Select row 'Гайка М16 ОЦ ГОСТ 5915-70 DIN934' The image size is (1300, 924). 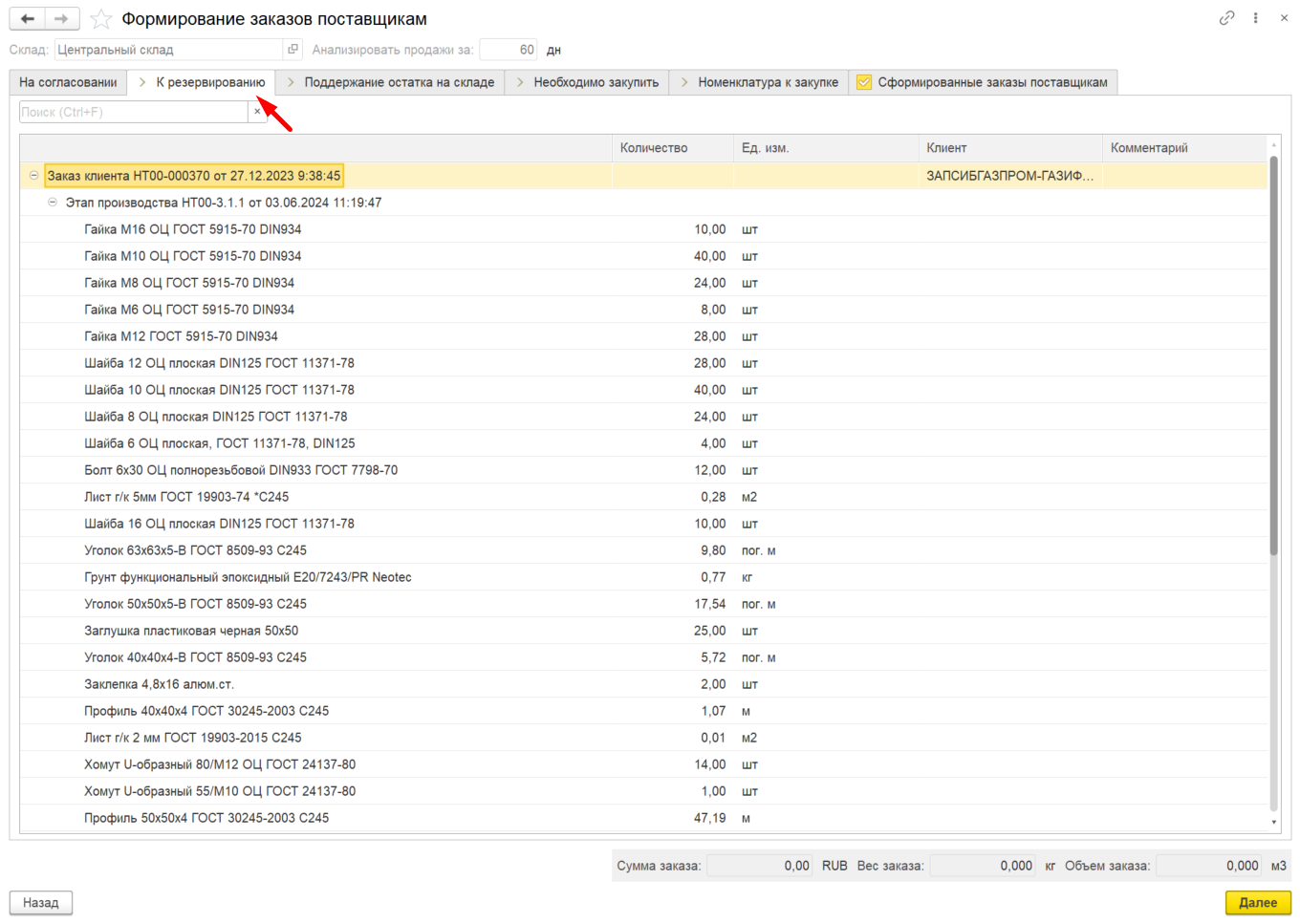pos(644,229)
